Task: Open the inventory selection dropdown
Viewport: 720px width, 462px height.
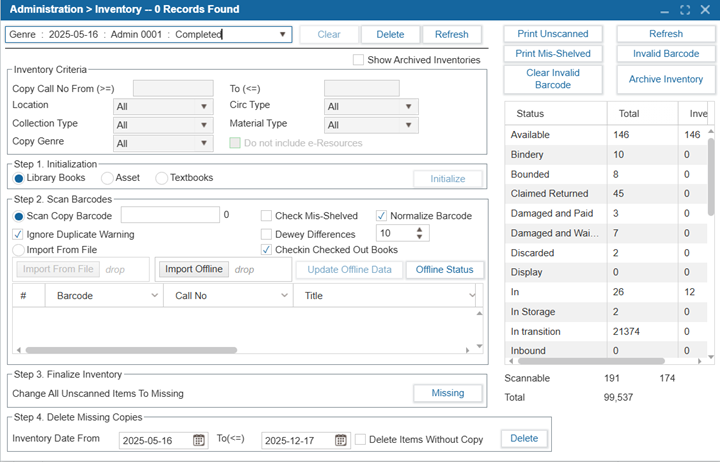Action: pos(282,34)
